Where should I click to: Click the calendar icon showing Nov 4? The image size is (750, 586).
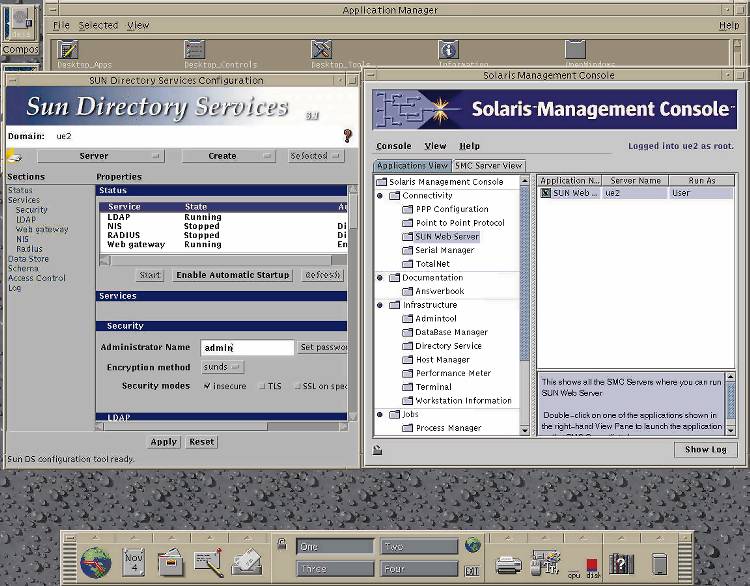(133, 561)
